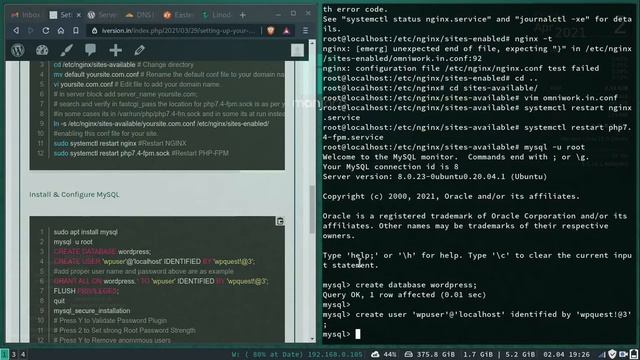
Task: Open a new tab with the plus button
Action: [x=243, y=15]
